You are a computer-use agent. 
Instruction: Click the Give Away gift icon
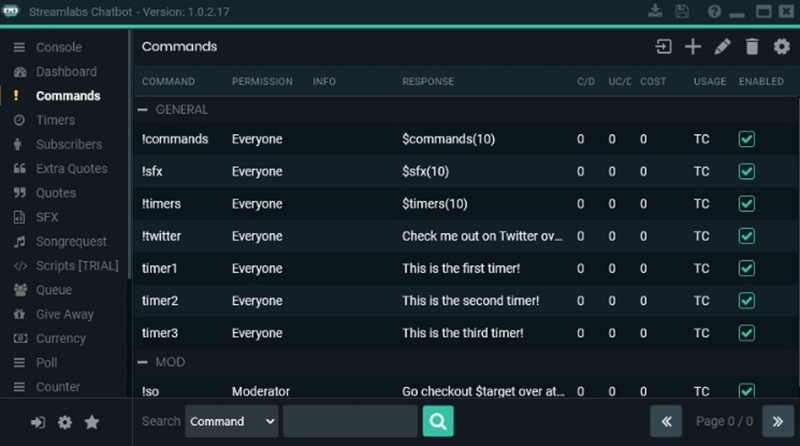[x=19, y=314]
